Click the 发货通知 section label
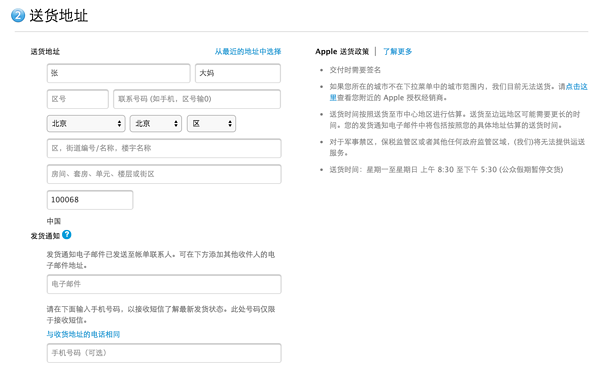The height and width of the screenshot is (365, 590). (45, 236)
